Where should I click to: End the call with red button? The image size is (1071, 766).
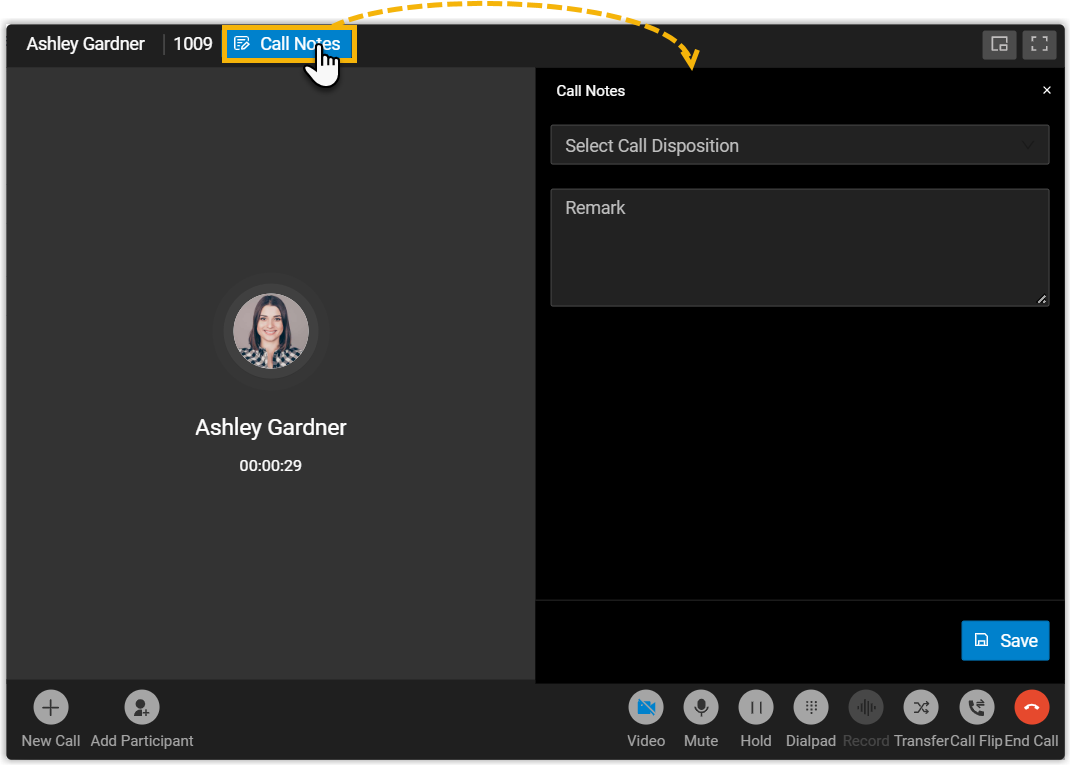(x=1032, y=708)
